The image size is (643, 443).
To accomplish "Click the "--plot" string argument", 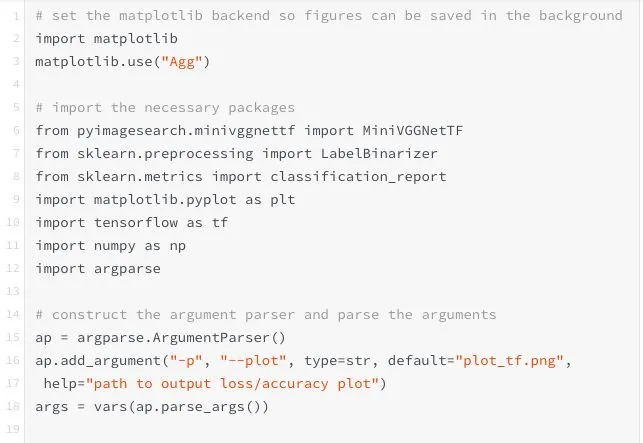I will [253, 361].
